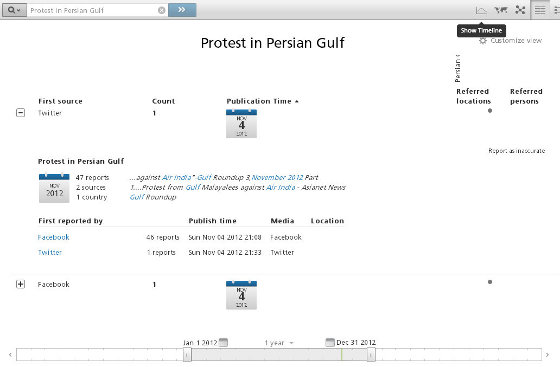Open Twitter in First reported by list
Viewport: 560px width, 367px height.
pos(50,252)
